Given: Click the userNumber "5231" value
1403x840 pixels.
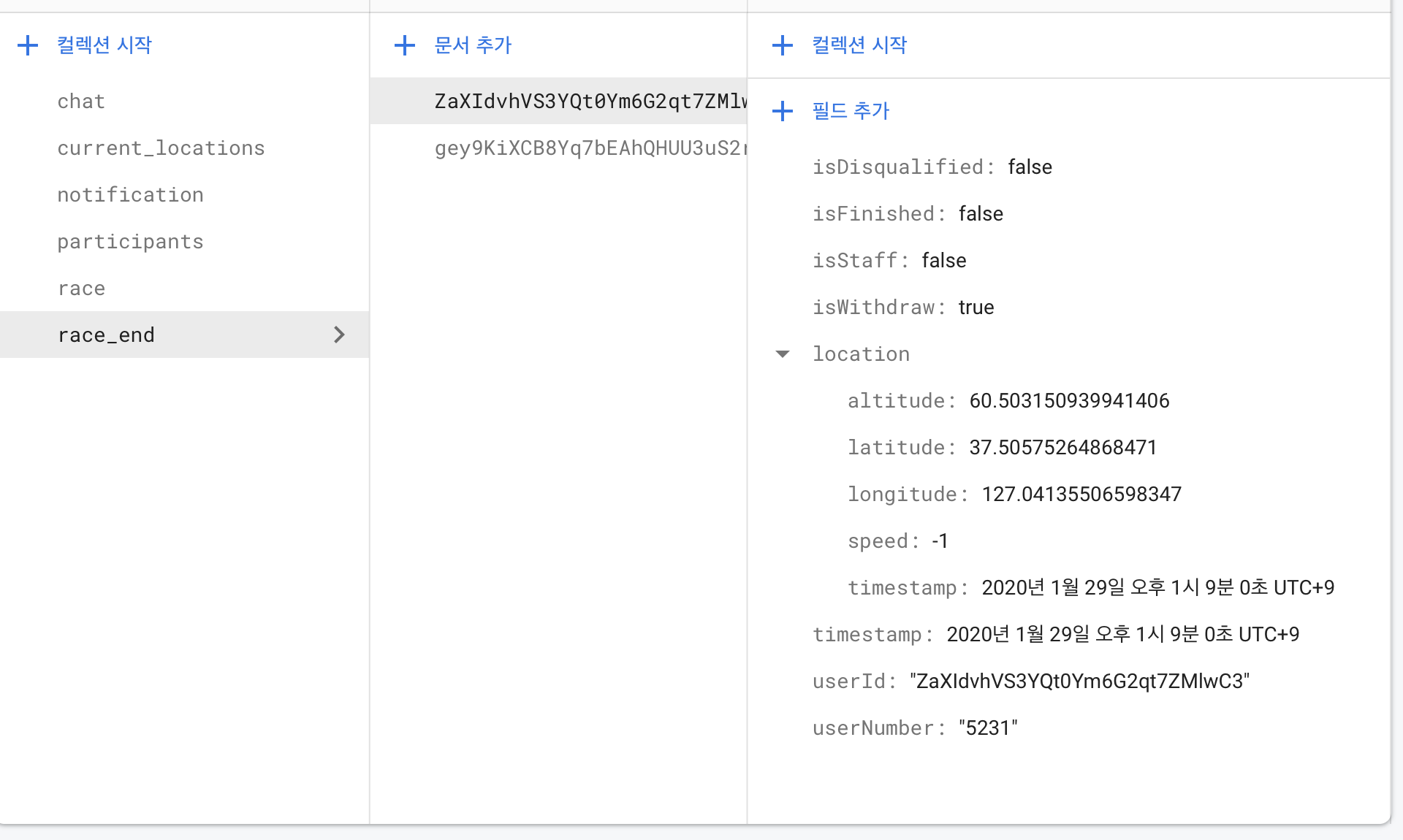Looking at the screenshot, I should point(988,728).
